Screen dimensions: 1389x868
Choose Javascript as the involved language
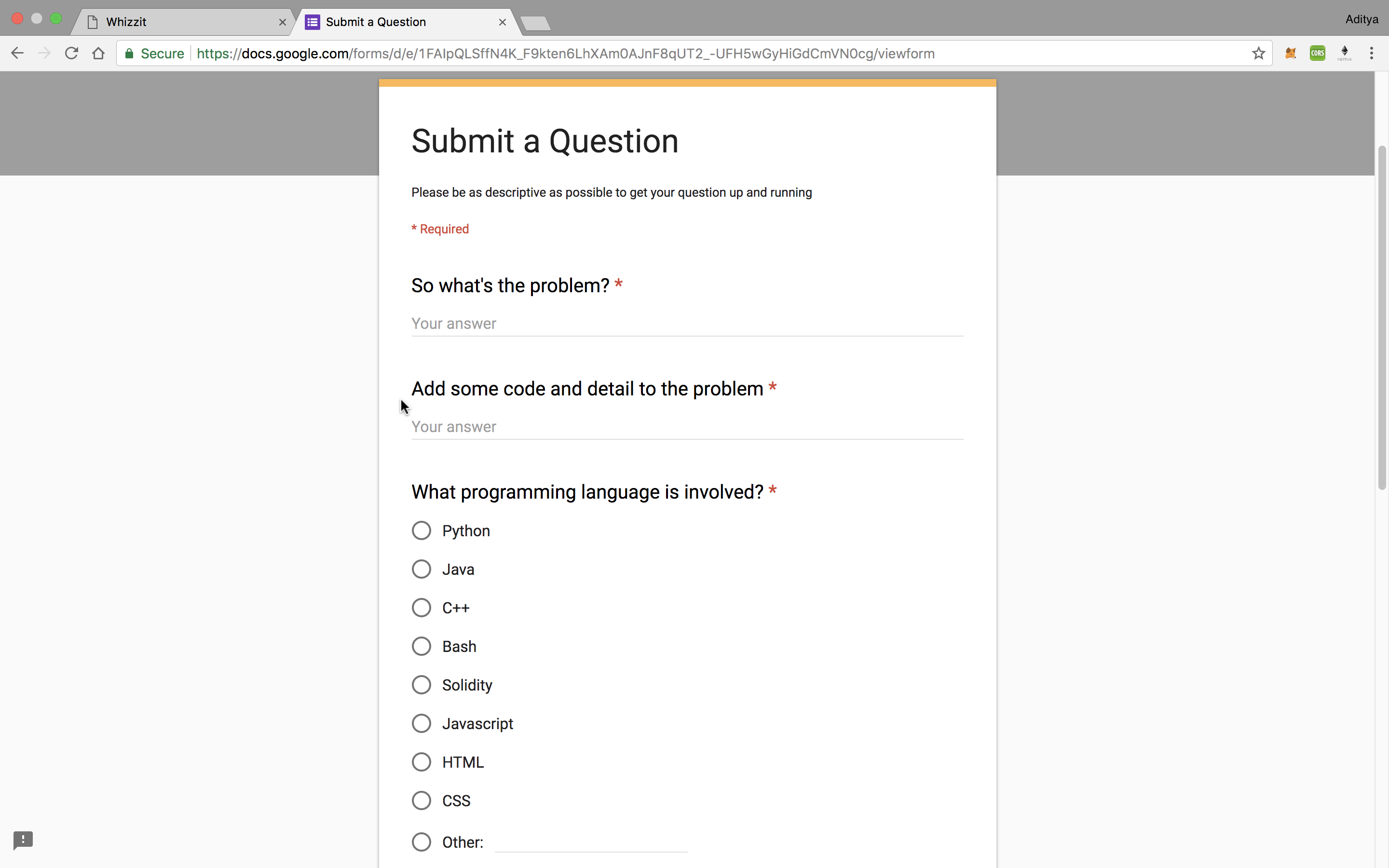[x=422, y=723]
